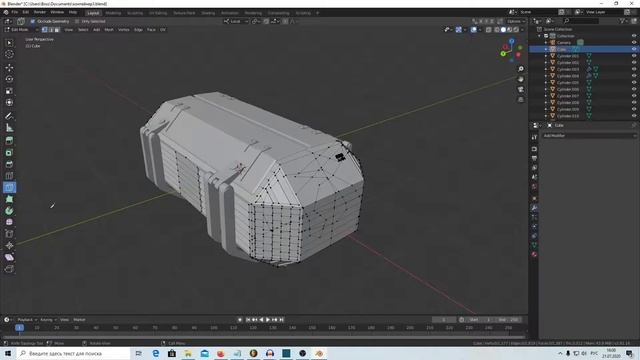The image size is (640, 360).
Task: Toggle Only Selected checkbox
Action: pos(77,21)
